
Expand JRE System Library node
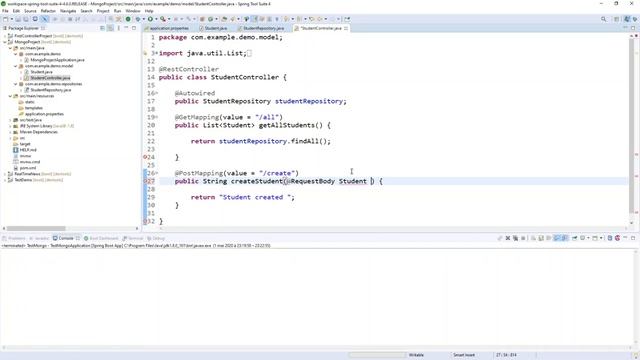pyautogui.click(x=10, y=126)
